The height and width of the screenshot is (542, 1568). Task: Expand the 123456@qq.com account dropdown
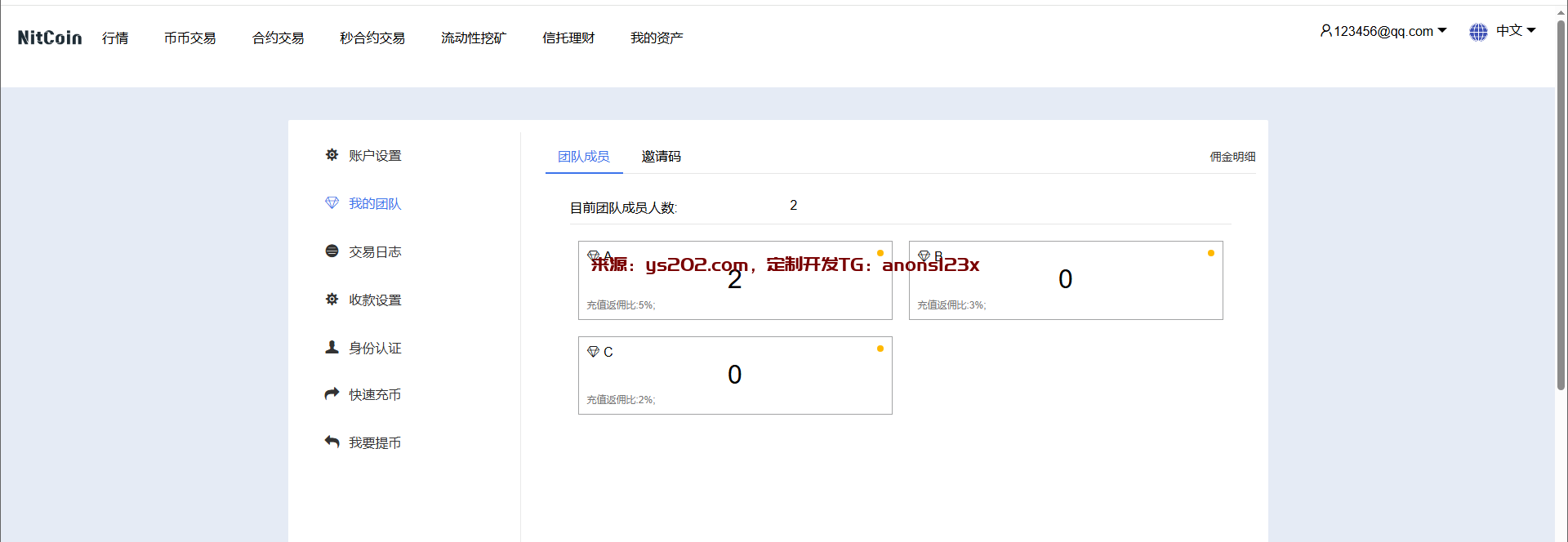[x=1383, y=31]
